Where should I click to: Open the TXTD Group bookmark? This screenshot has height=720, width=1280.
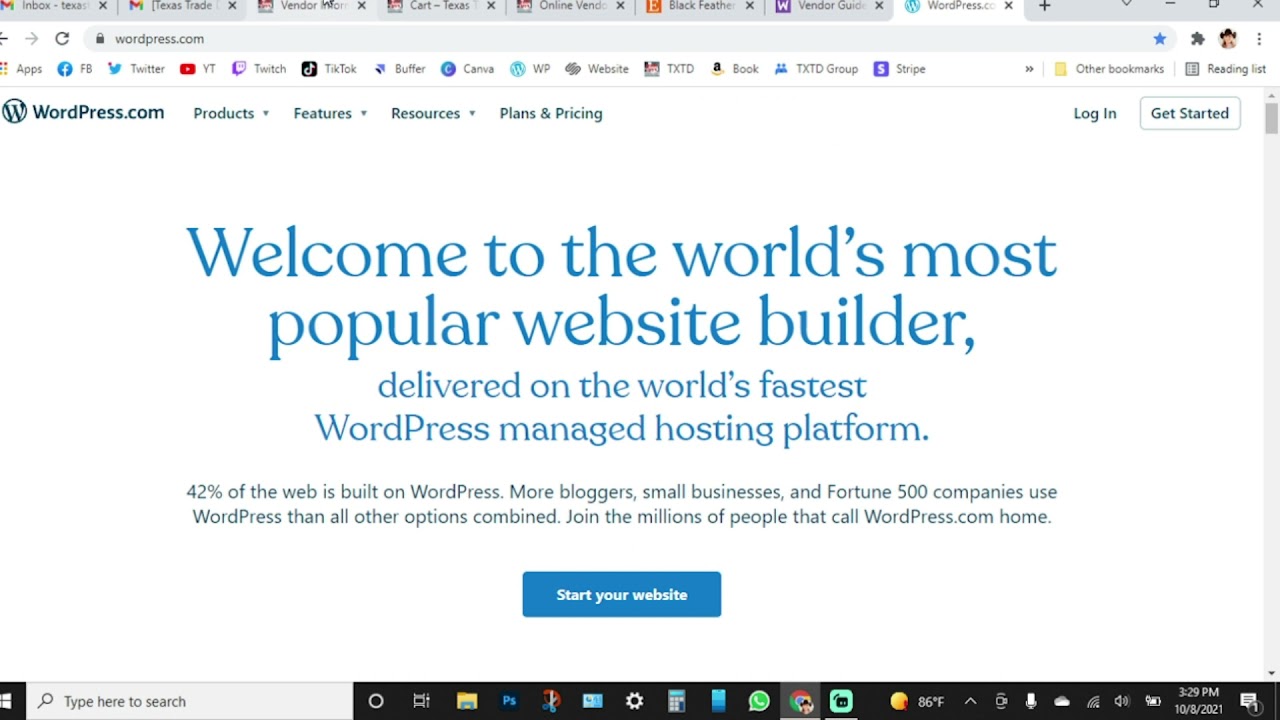(x=816, y=69)
